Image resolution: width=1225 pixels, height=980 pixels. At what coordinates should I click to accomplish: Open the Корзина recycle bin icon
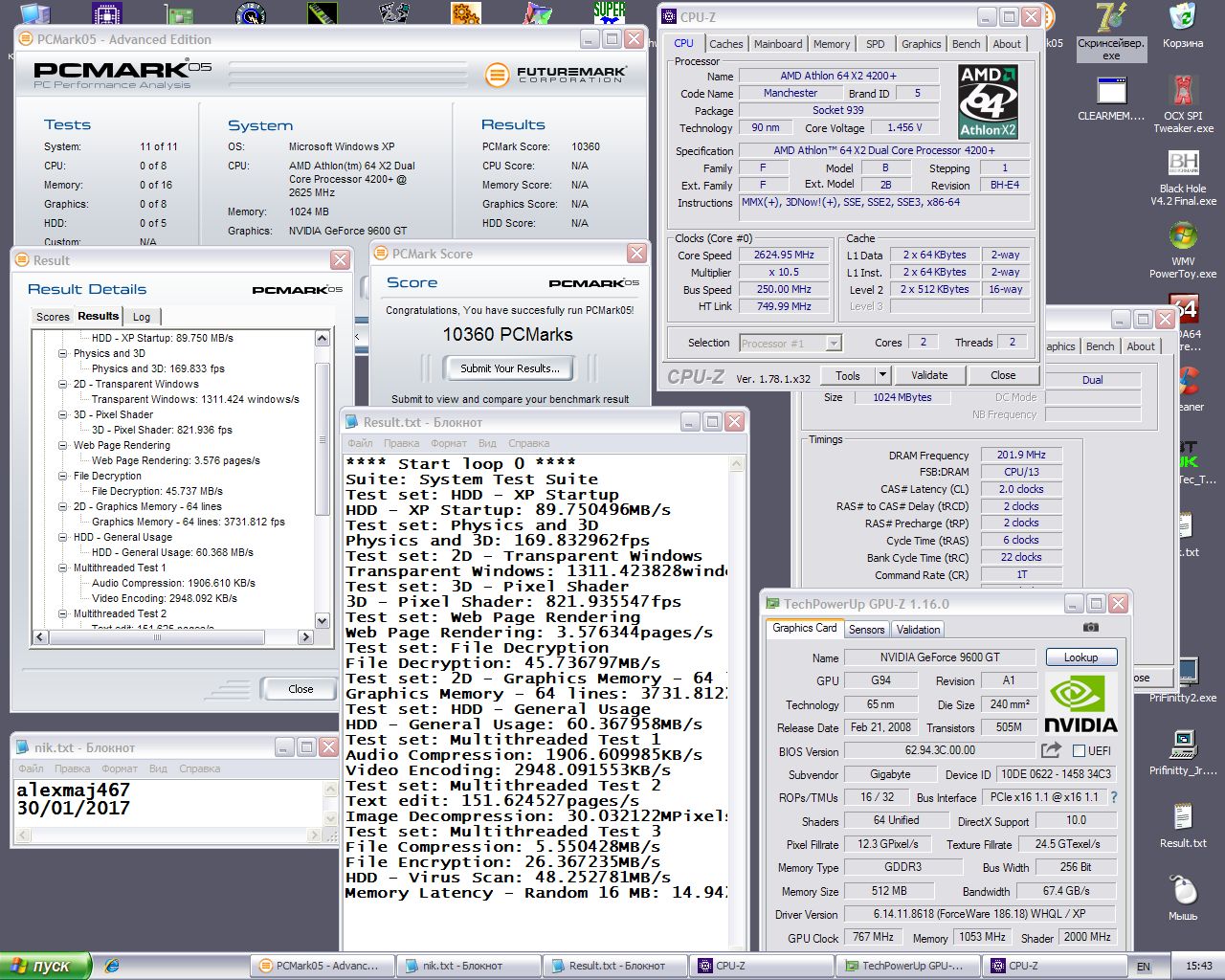(x=1183, y=26)
